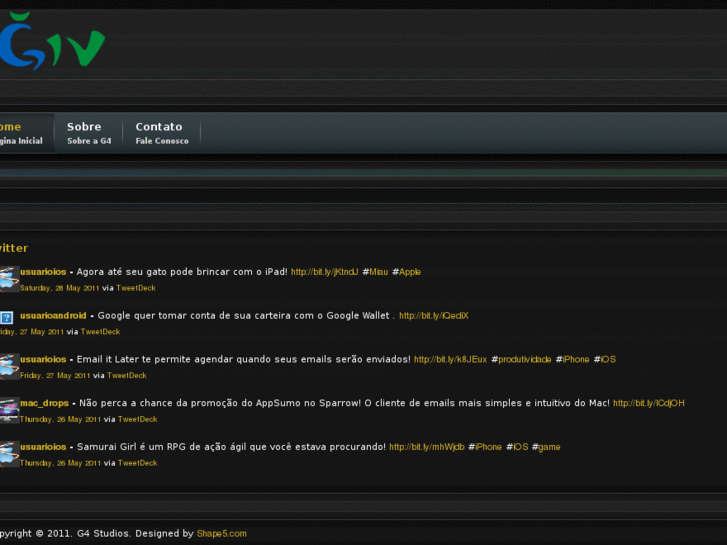
Task: Open Thursday, 26 May 2011 timestamp on Samurai Girl tweet
Action: coord(60,463)
